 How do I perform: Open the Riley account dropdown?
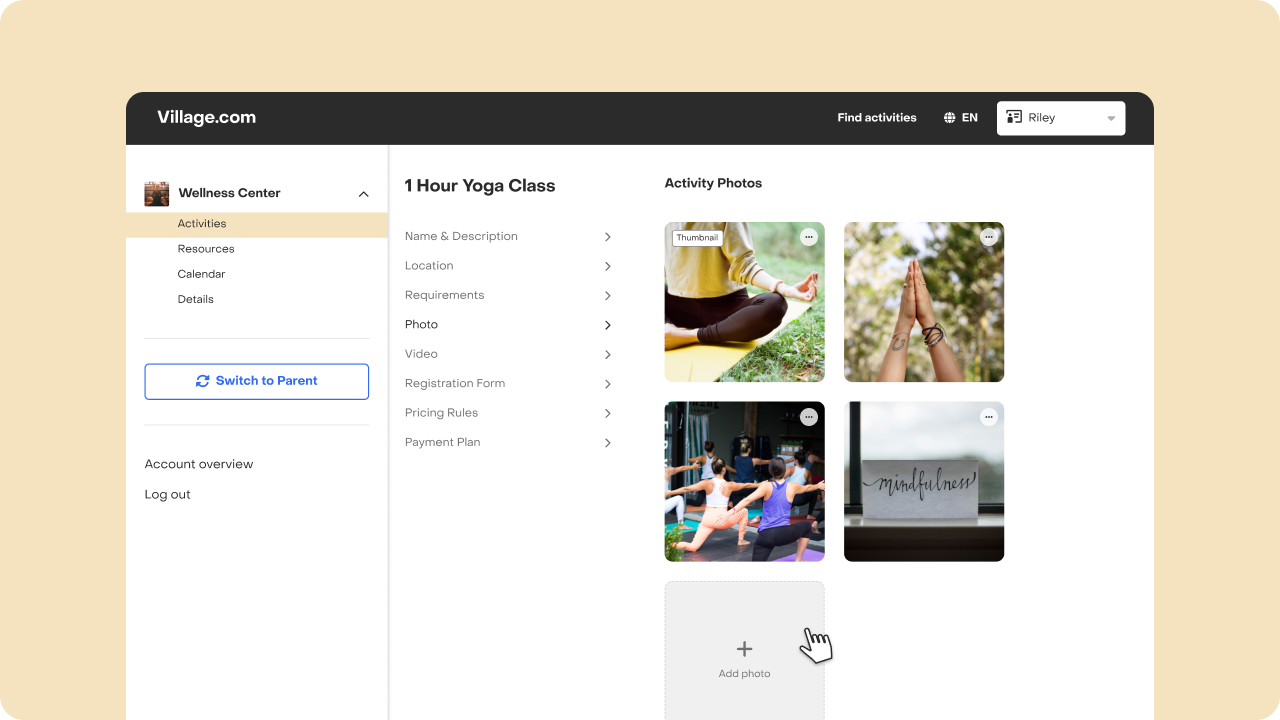click(1061, 118)
